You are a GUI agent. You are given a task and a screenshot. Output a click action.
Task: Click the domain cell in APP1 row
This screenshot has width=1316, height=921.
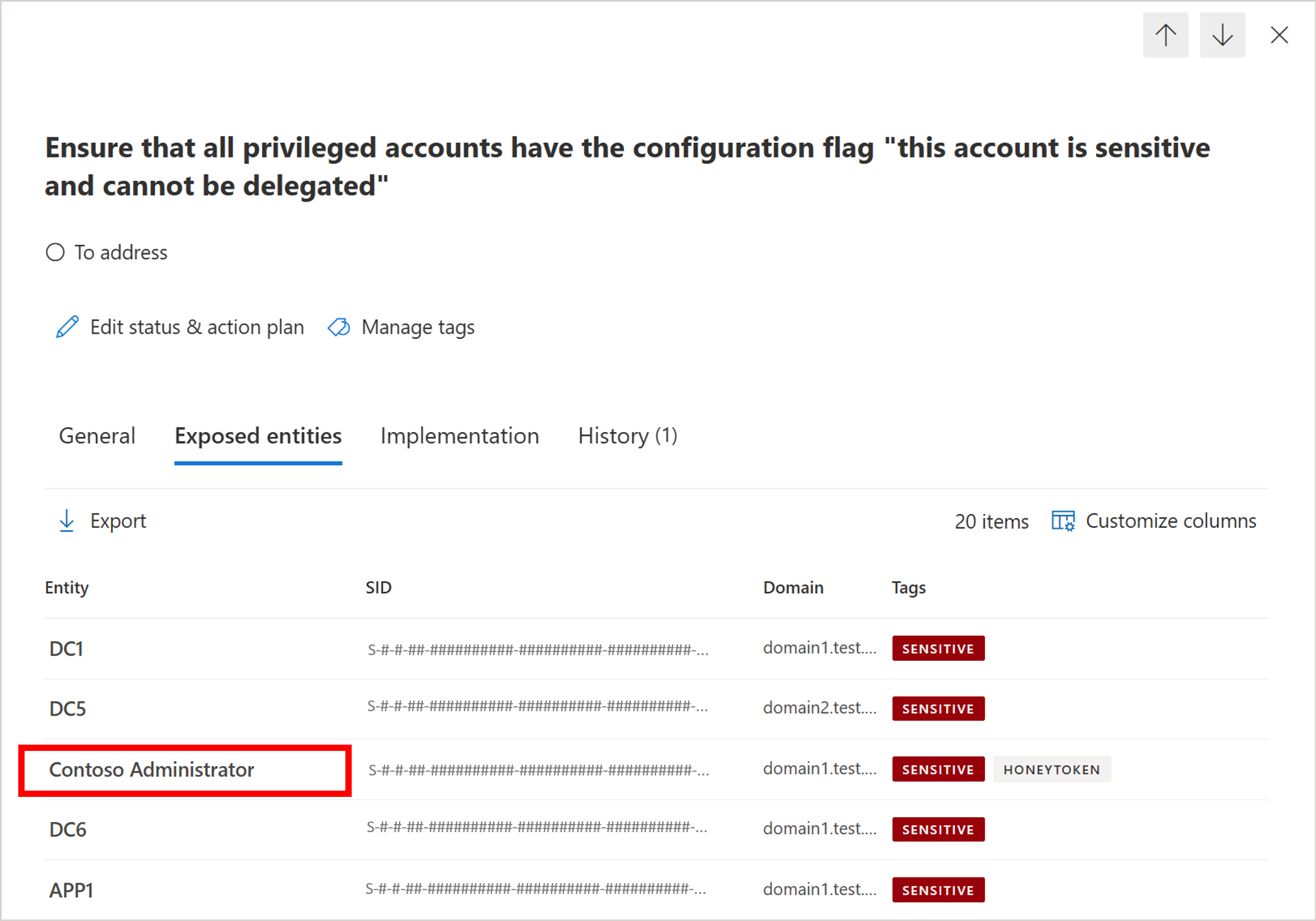tap(819, 889)
